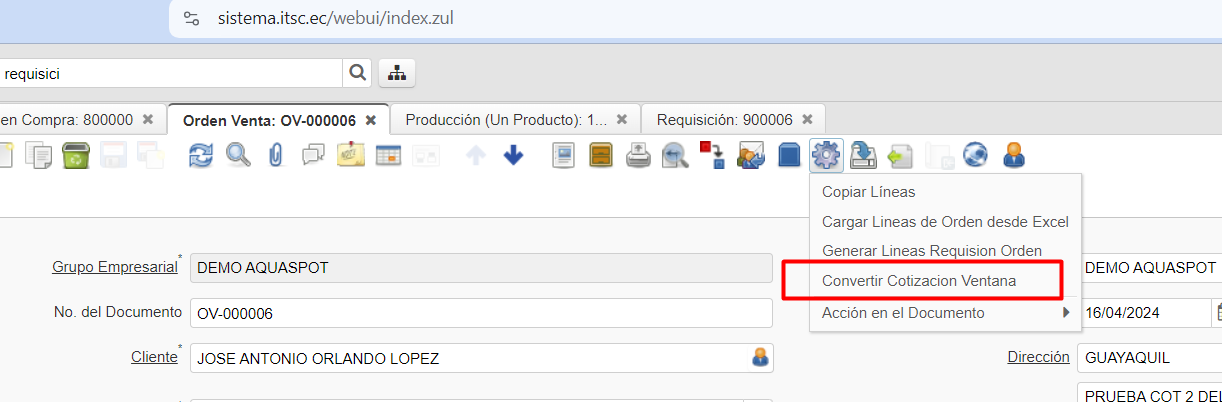Click the Print printer icon
Image resolution: width=1222 pixels, height=402 pixels.
coord(638,155)
